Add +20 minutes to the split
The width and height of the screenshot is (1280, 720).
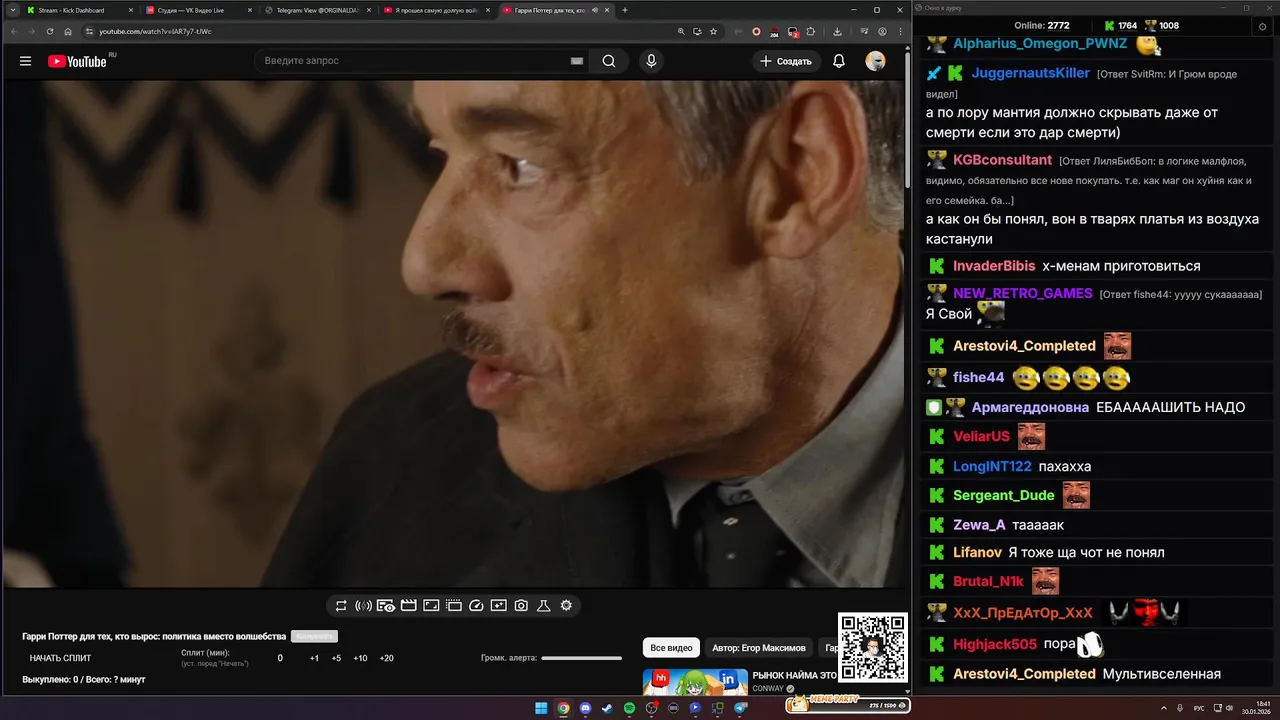(386, 658)
